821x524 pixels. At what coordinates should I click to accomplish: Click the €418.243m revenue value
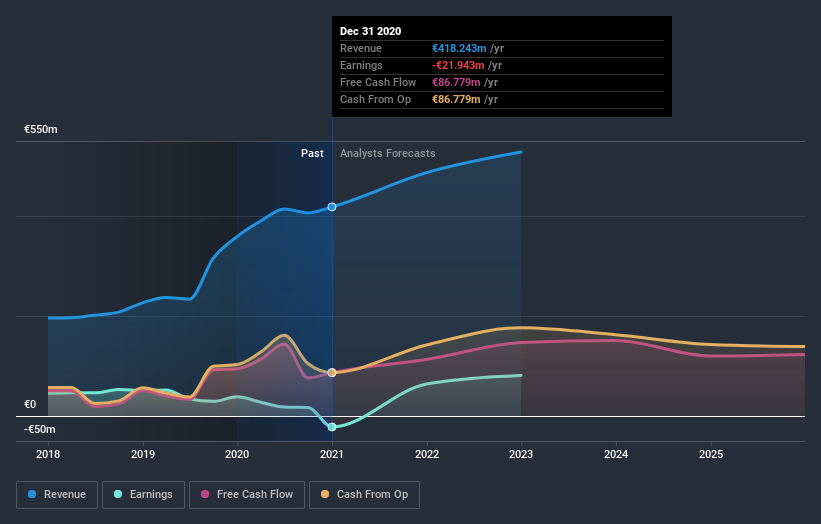pyautogui.click(x=459, y=48)
